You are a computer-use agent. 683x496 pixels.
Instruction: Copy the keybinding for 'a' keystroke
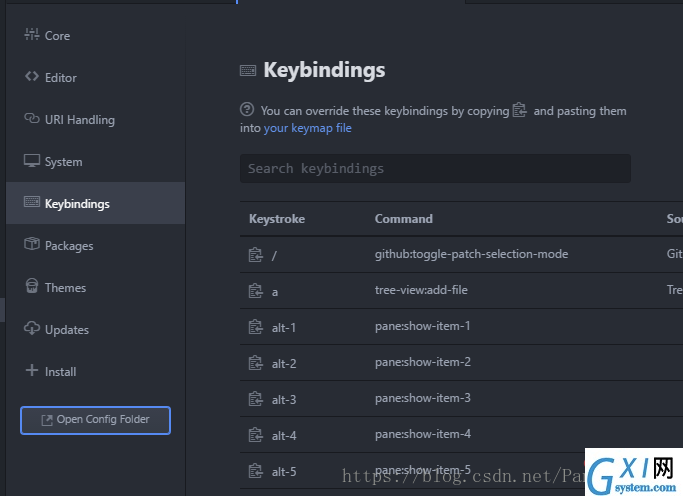pos(256,291)
